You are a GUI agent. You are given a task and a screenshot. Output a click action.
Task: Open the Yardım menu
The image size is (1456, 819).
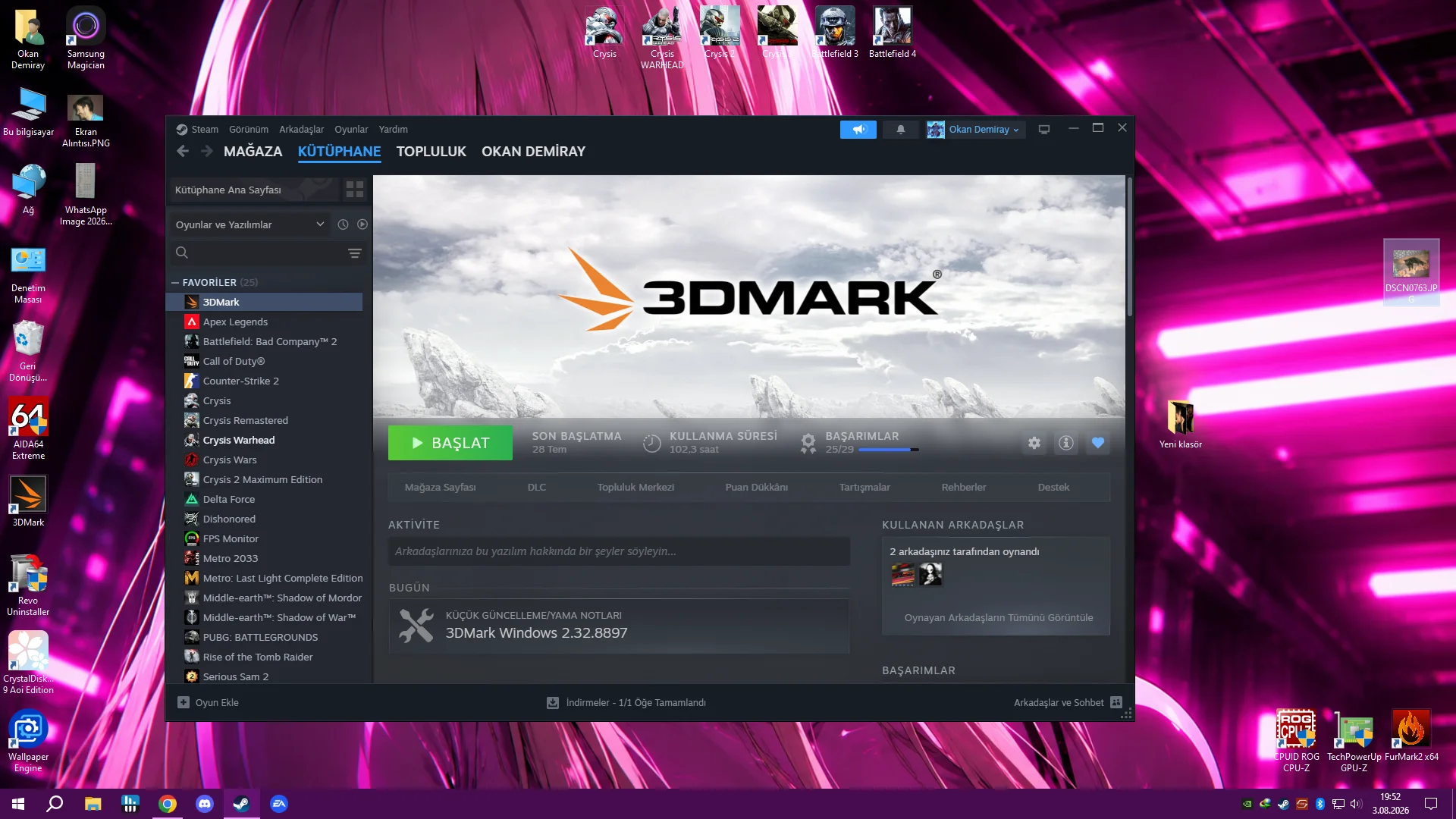[x=393, y=130]
